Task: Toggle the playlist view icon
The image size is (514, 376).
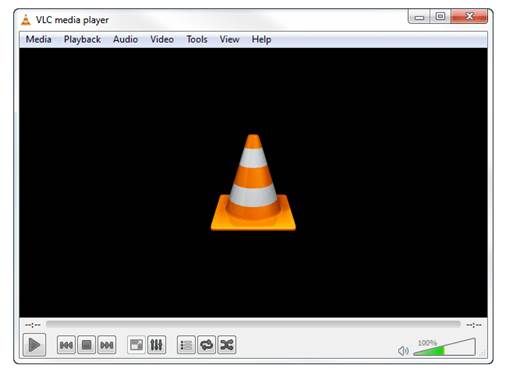Action: click(186, 345)
